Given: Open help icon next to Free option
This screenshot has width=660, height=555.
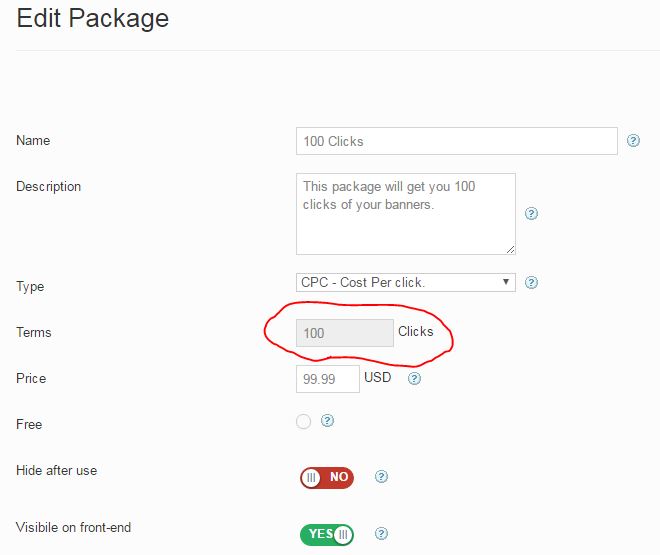Looking at the screenshot, I should [x=327, y=420].
